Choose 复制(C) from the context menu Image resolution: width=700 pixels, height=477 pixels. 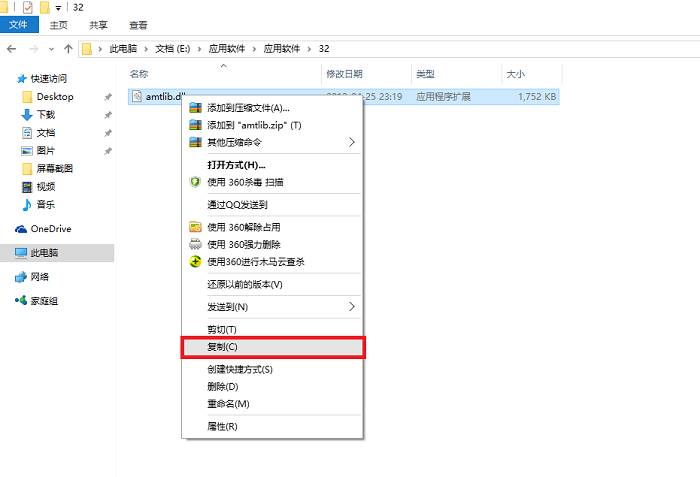[x=273, y=347]
